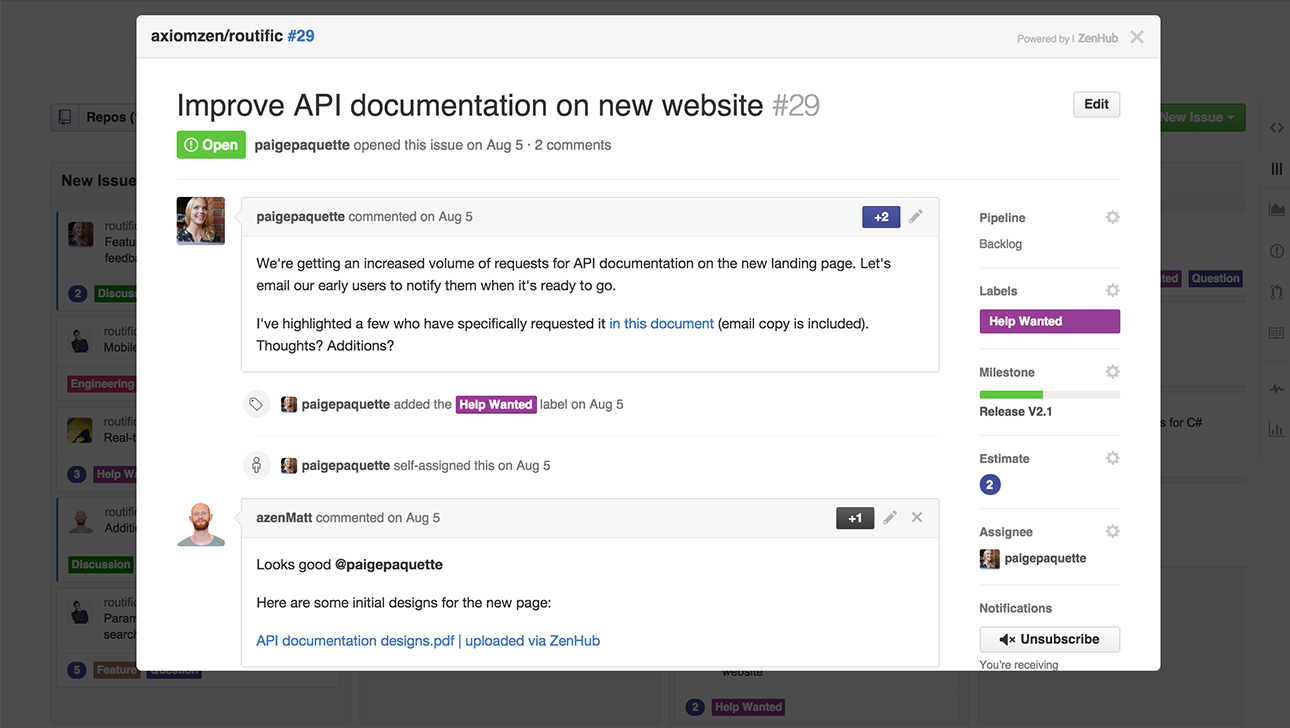Close the issue popup with the X
The height and width of the screenshot is (728, 1290).
(x=1137, y=37)
